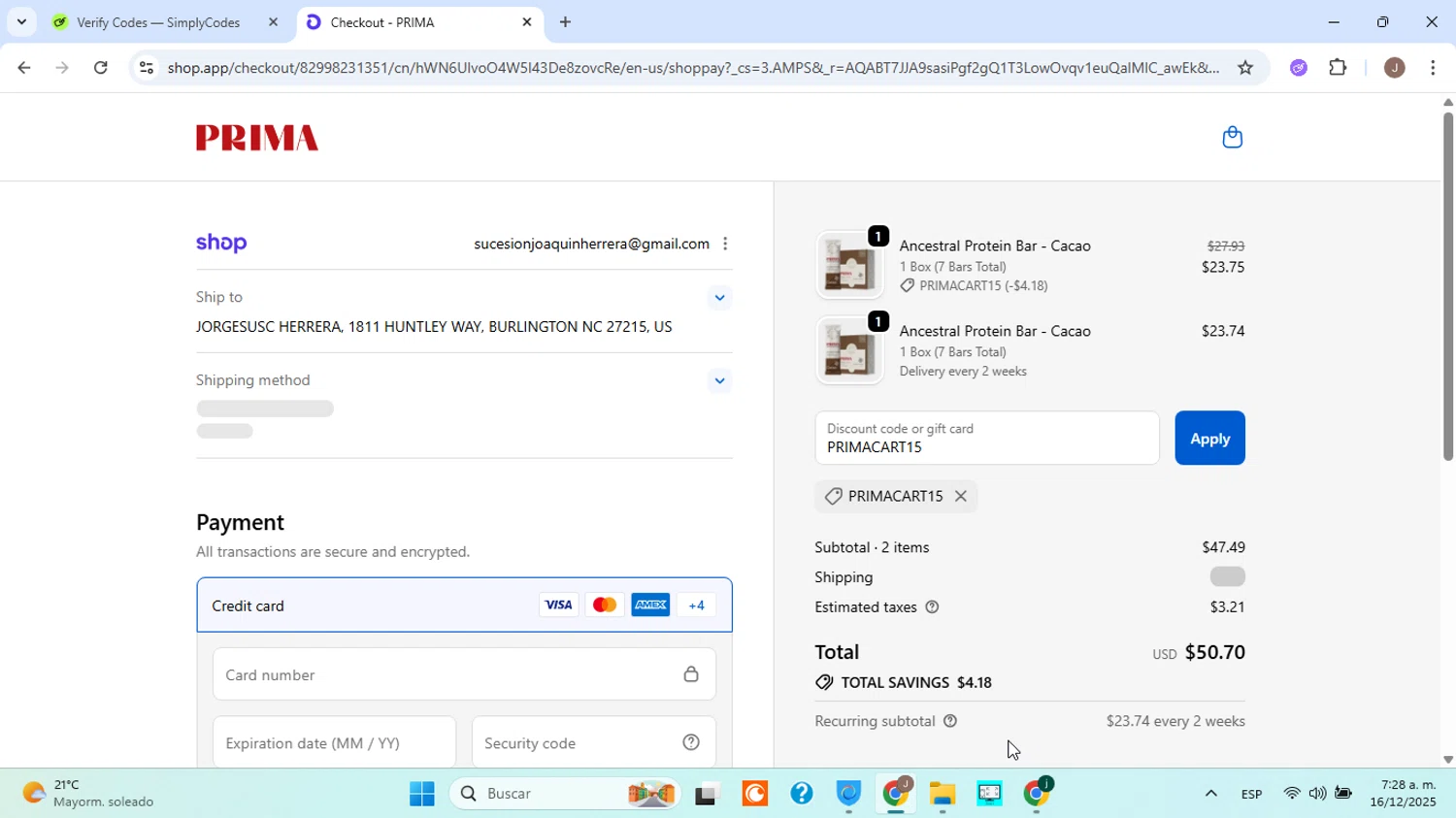
Task: Show Estimated taxes info icon
Action: pyautogui.click(x=932, y=607)
